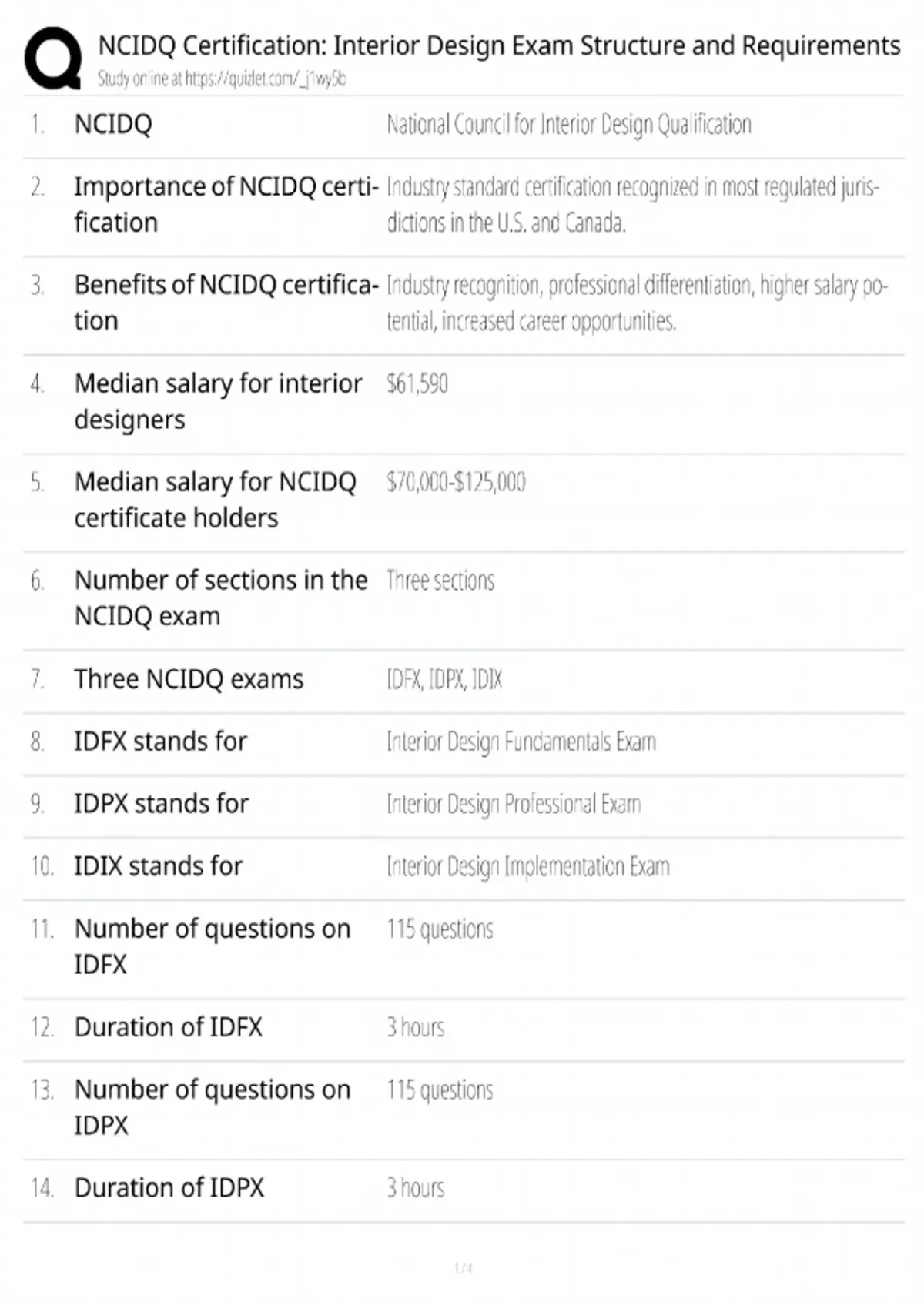Click the "Duration of IDPX" term
Image resolution: width=924 pixels, height=1309 pixels.
(x=169, y=1187)
